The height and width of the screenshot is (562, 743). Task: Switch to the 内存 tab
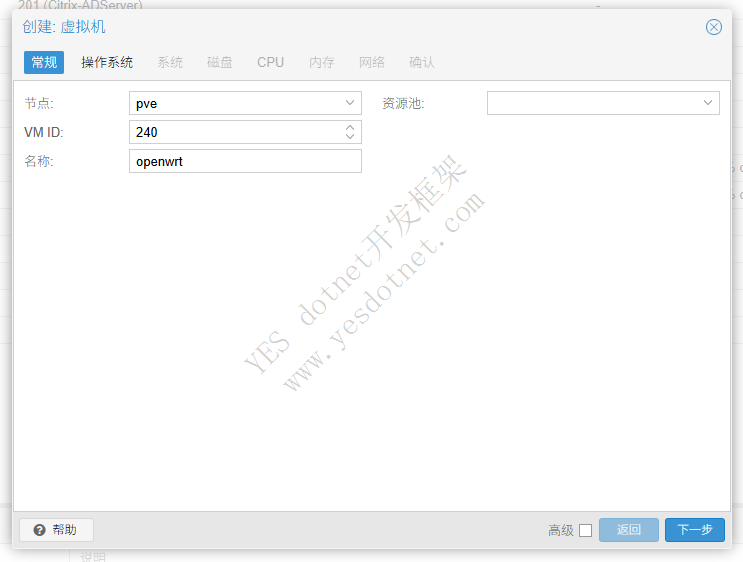pos(322,63)
